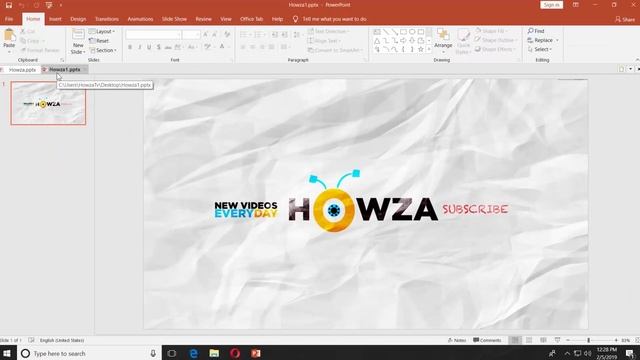The height and width of the screenshot is (360, 640).
Task: Select the triangle shape in Drawing gallery
Action: [x=377, y=40]
